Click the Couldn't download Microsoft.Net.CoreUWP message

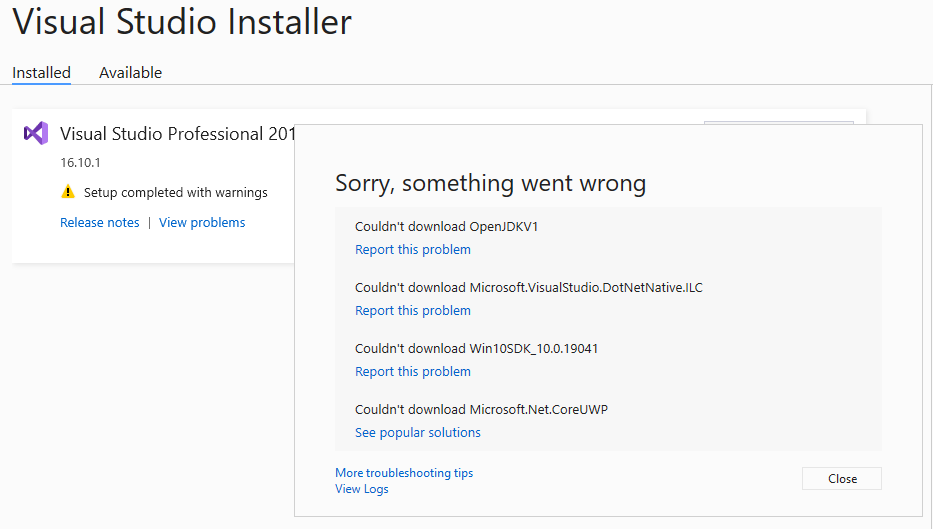point(481,409)
